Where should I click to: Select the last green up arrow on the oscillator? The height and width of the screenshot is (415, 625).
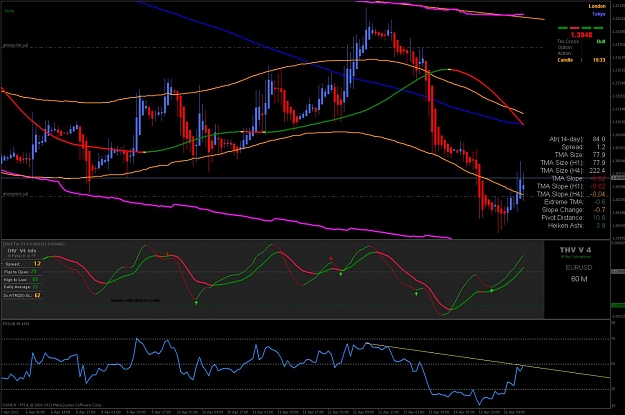coord(492,291)
